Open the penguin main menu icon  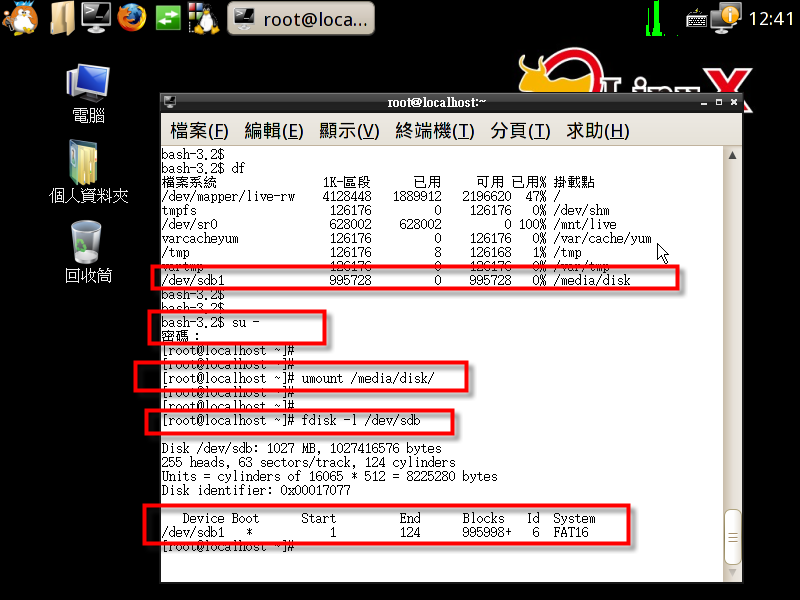point(20,17)
